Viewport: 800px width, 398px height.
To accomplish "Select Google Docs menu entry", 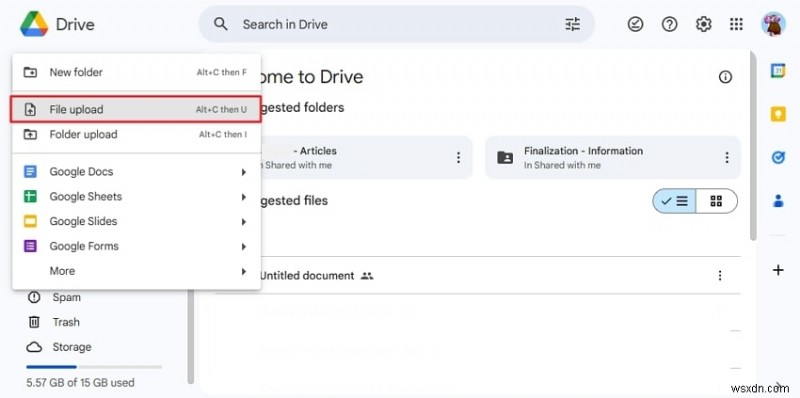I will pyautogui.click(x=136, y=172).
